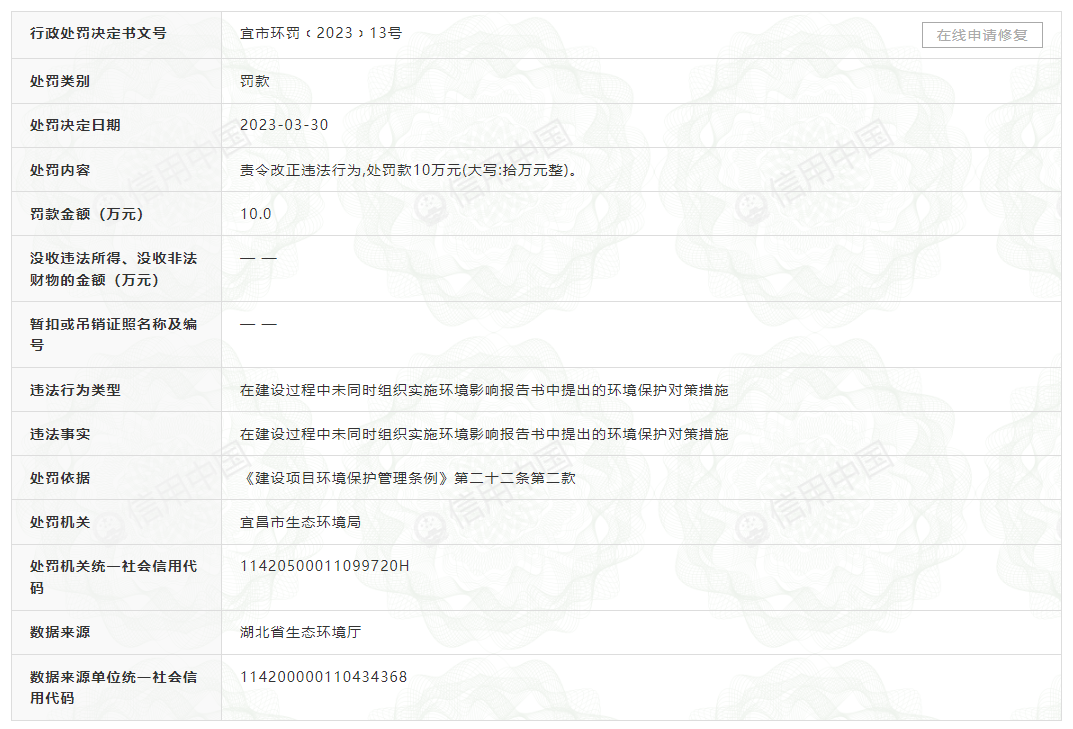Click the document number 宜市环罚〔2023〕13号
Screen dimensions: 1073x729
tap(321, 33)
